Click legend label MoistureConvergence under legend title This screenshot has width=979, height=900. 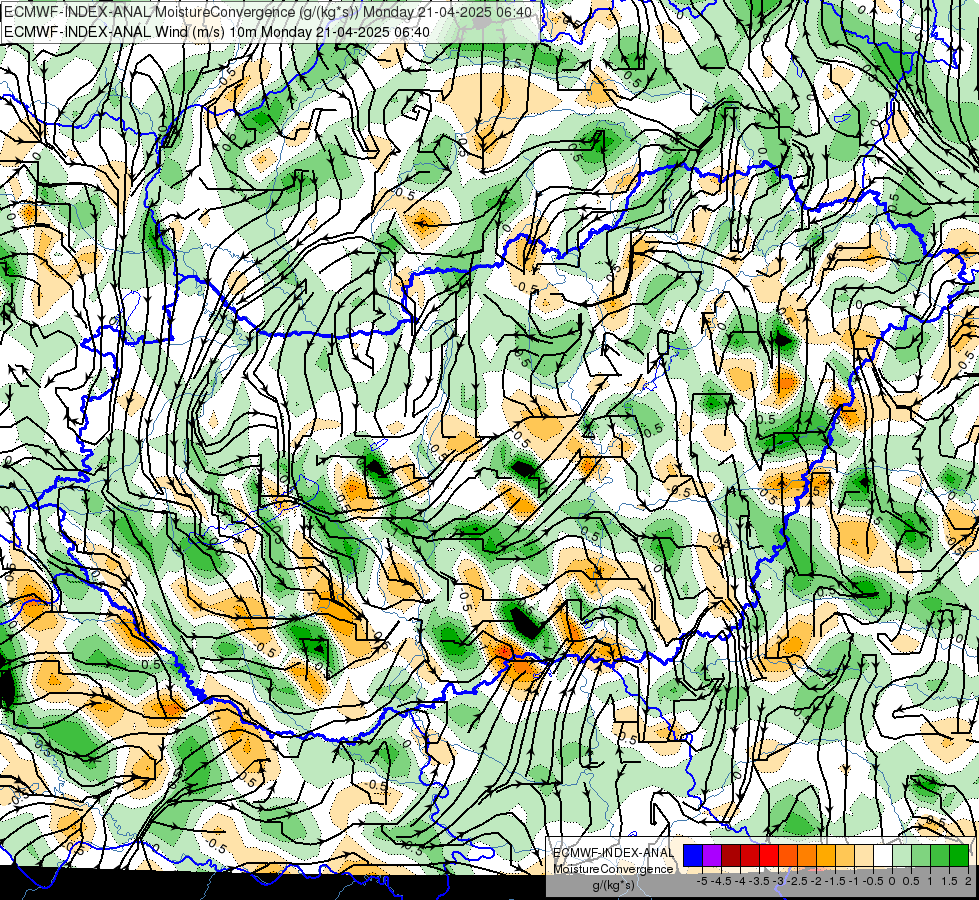[613, 869]
